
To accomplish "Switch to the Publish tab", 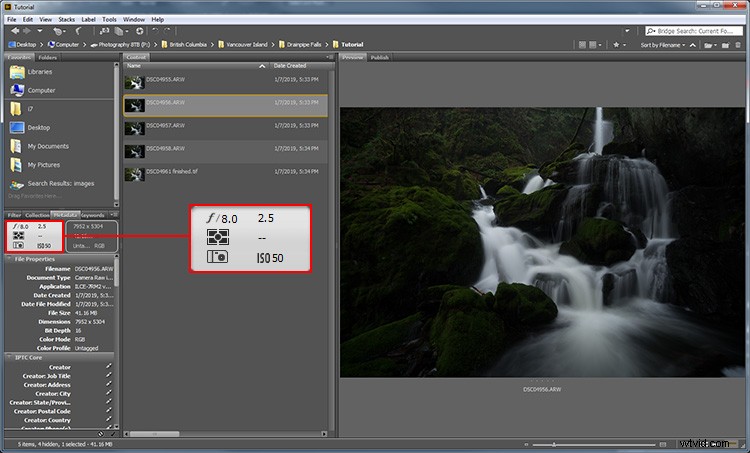I will (380, 57).
